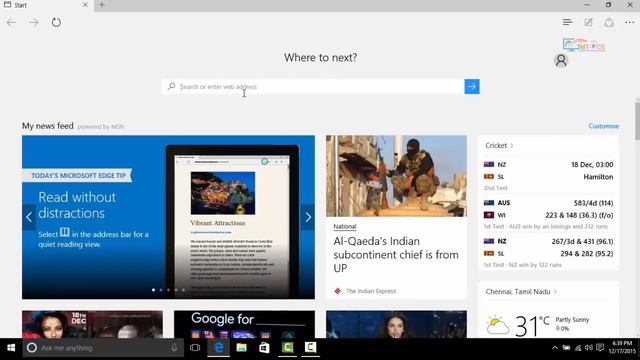Expand Chennai, Tamil Nadu weather chevron
Screen dimensions: 640x360
[x=556, y=292]
